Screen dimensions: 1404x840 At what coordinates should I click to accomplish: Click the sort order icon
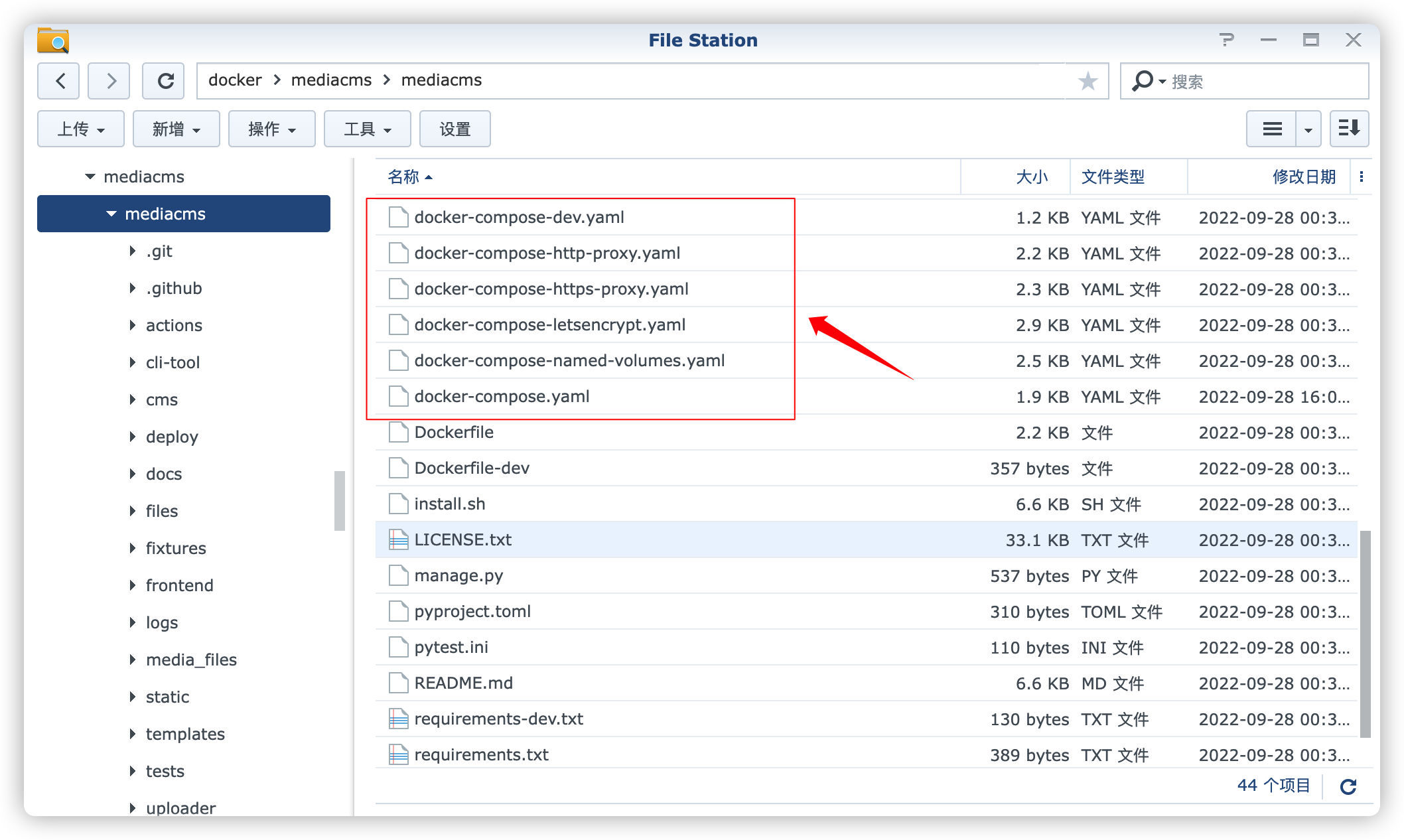point(1349,129)
